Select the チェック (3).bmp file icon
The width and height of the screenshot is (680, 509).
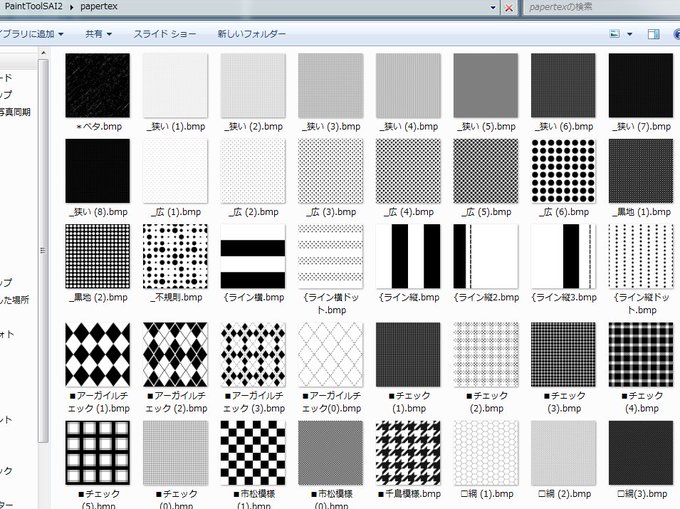coord(563,354)
